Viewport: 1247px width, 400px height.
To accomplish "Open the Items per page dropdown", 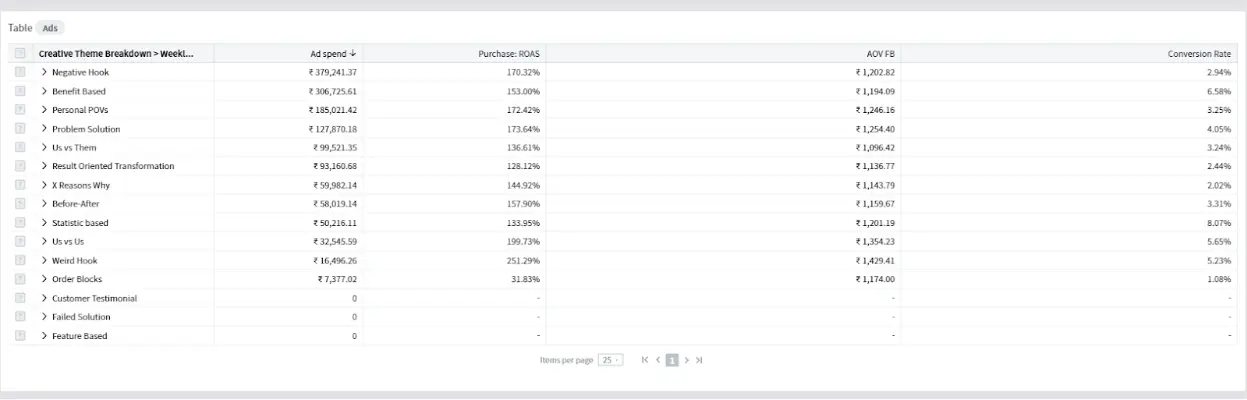I will [x=610, y=360].
